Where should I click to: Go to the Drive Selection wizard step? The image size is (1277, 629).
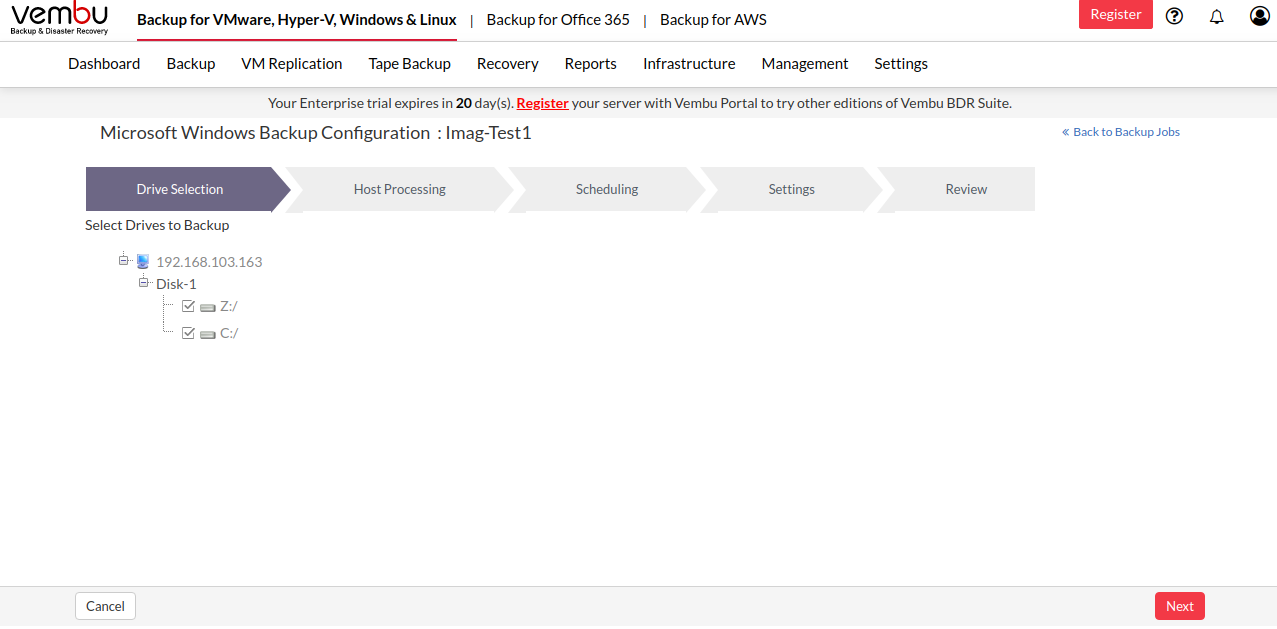(x=180, y=189)
